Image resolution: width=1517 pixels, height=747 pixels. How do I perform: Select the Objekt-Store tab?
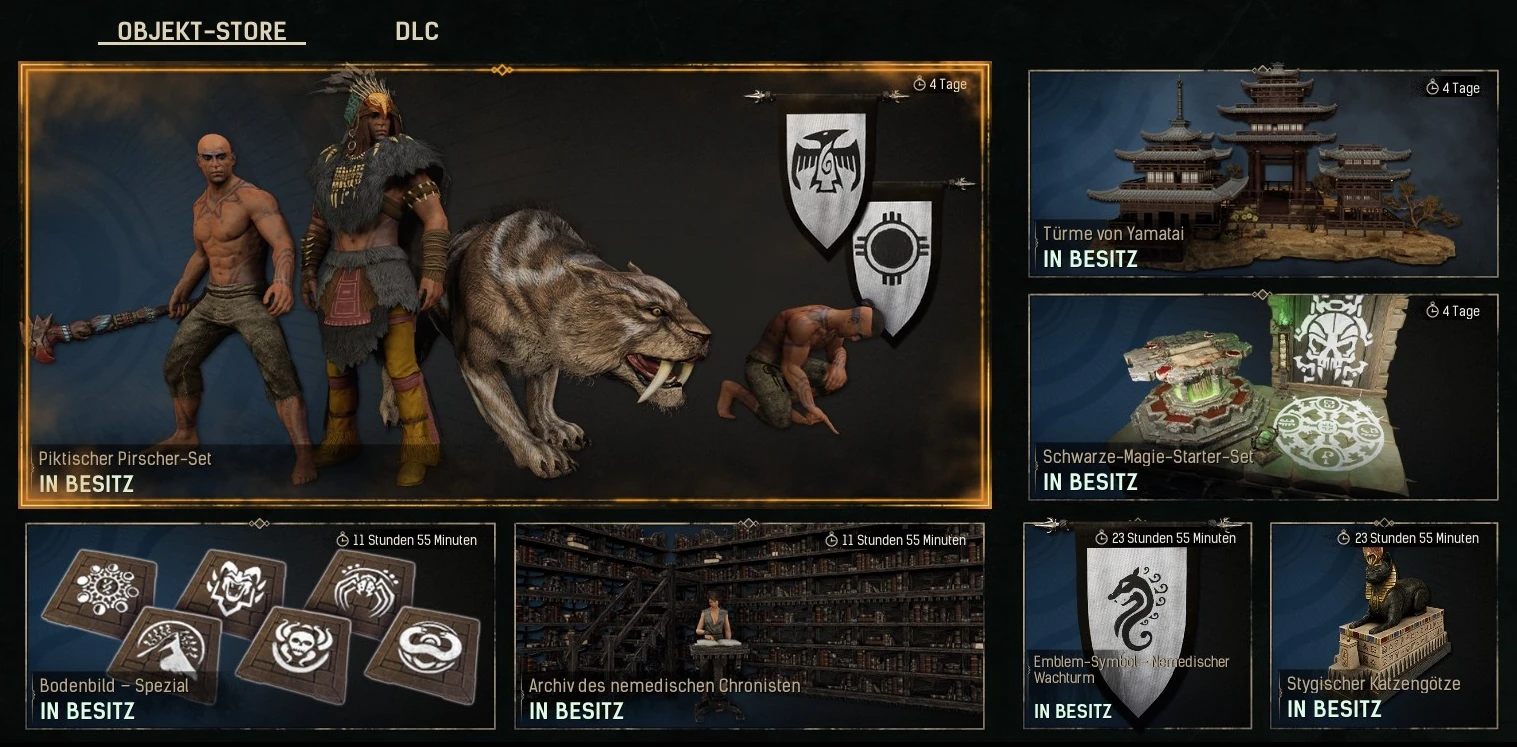(x=202, y=31)
